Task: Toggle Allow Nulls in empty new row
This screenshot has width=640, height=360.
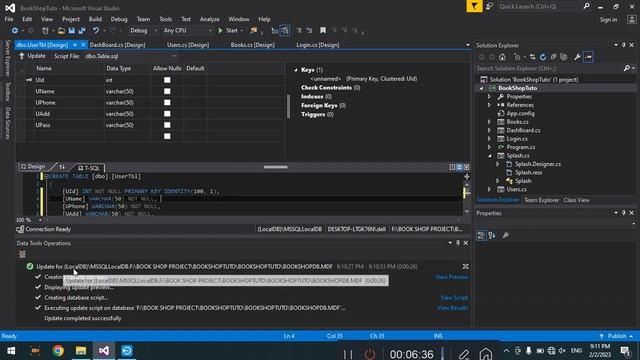Action: click(167, 136)
